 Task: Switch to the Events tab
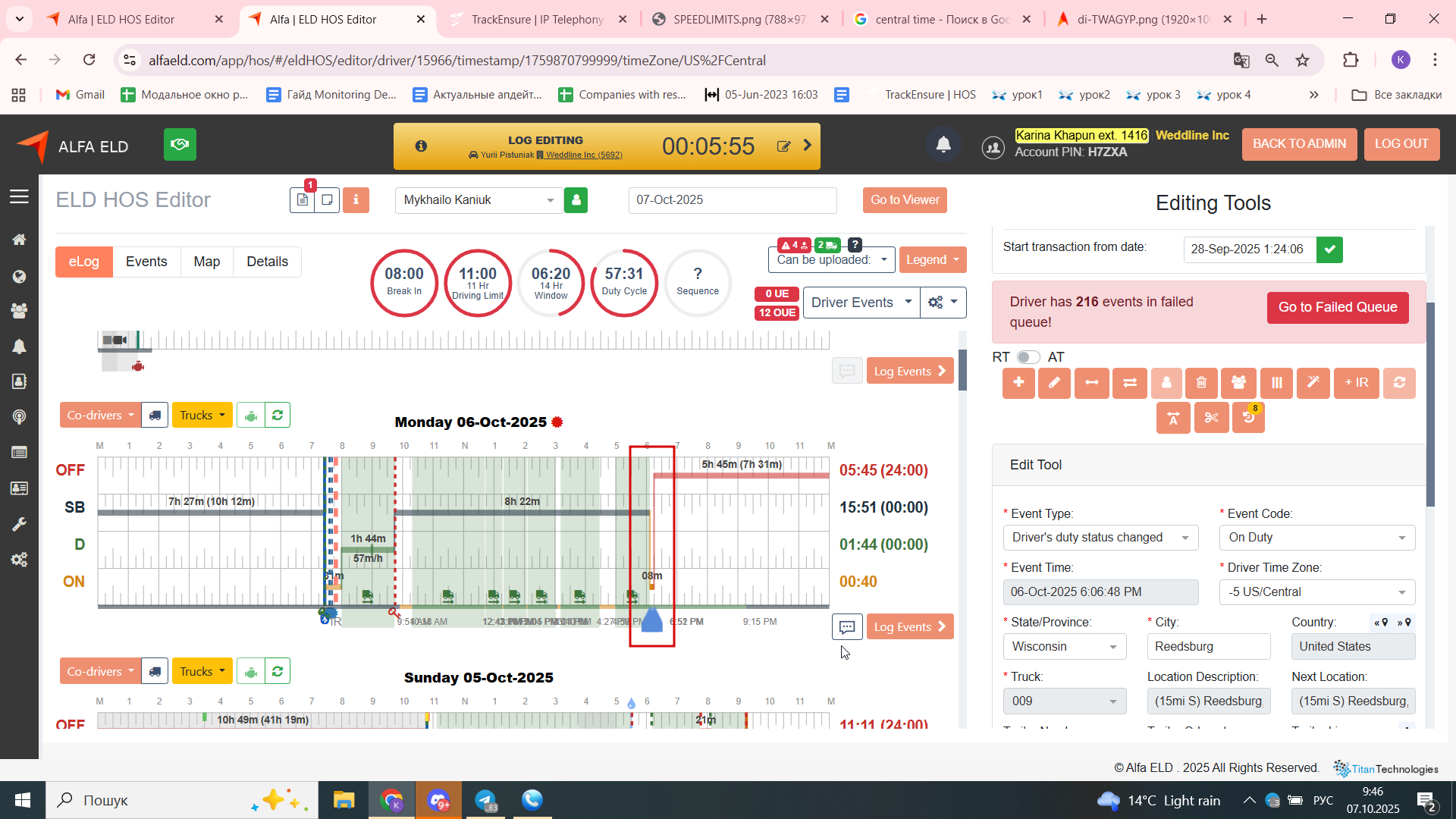pyautogui.click(x=146, y=262)
